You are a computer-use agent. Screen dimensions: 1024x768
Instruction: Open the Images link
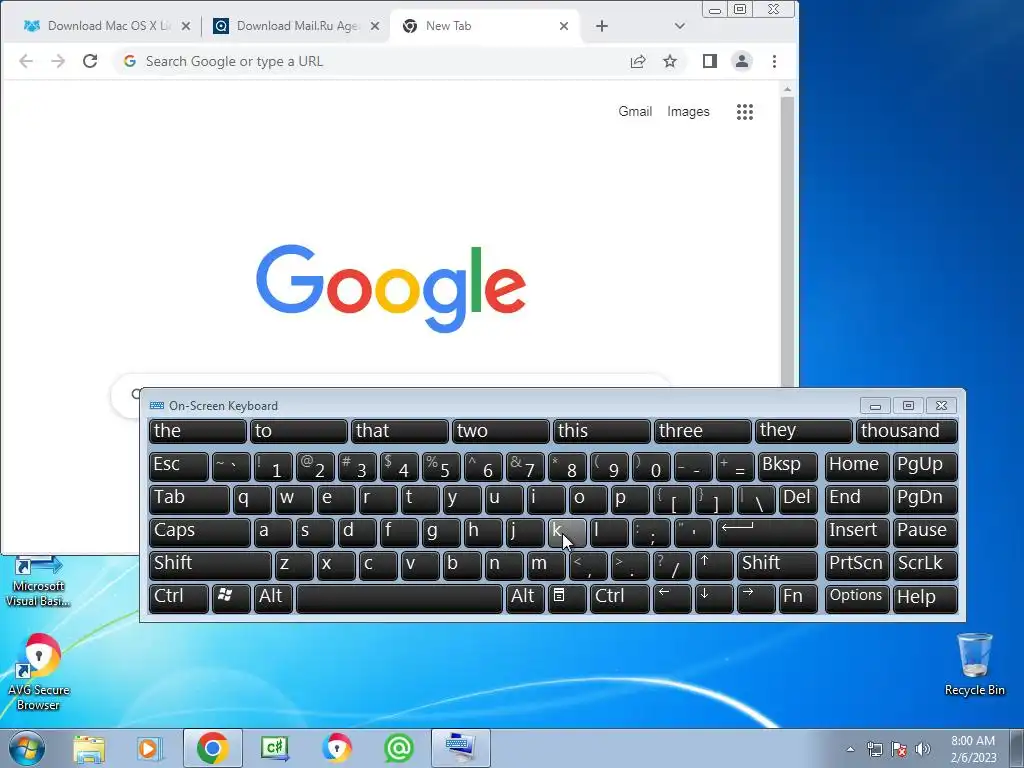point(688,112)
